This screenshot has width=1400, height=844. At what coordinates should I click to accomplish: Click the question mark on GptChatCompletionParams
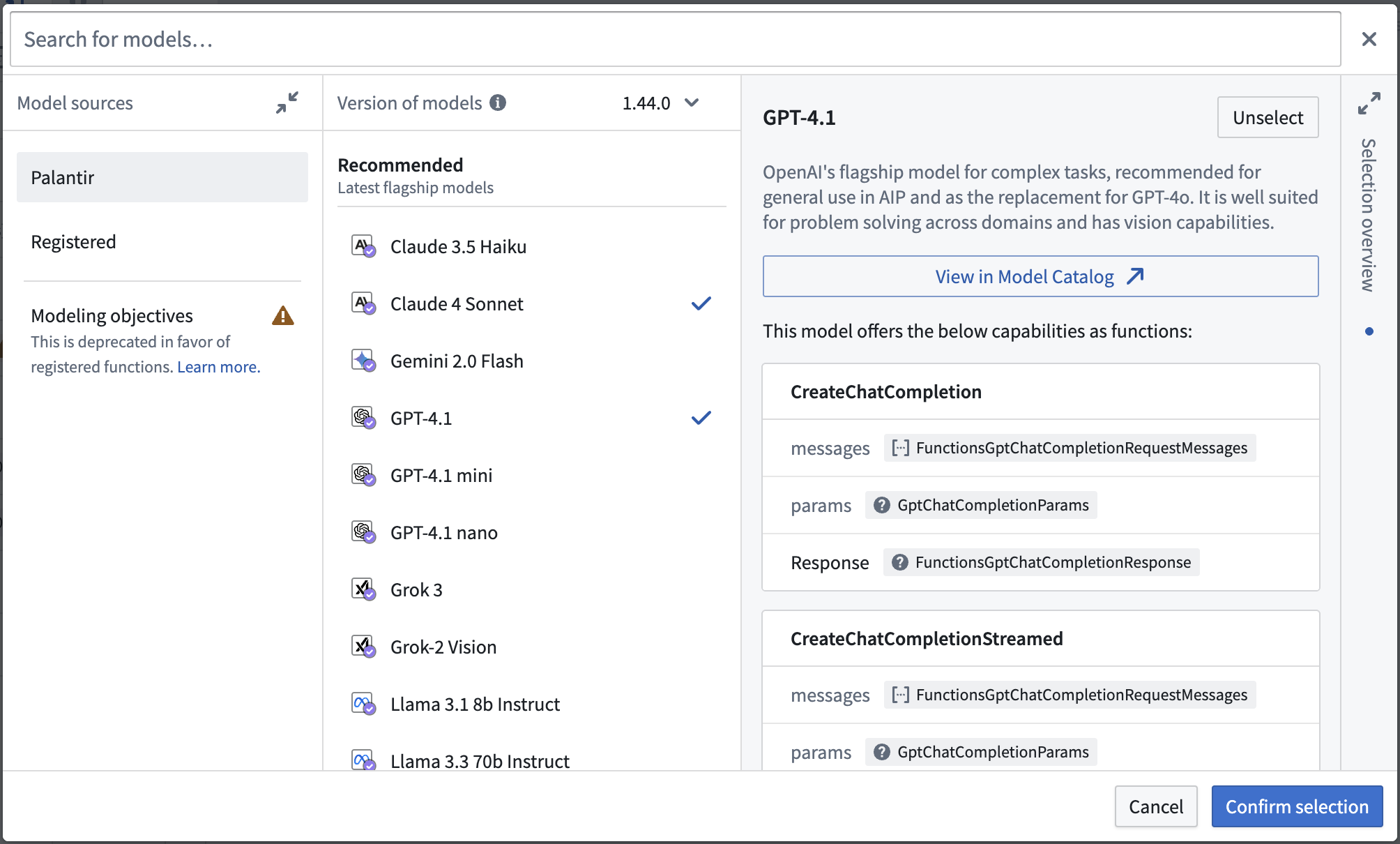pyautogui.click(x=883, y=505)
